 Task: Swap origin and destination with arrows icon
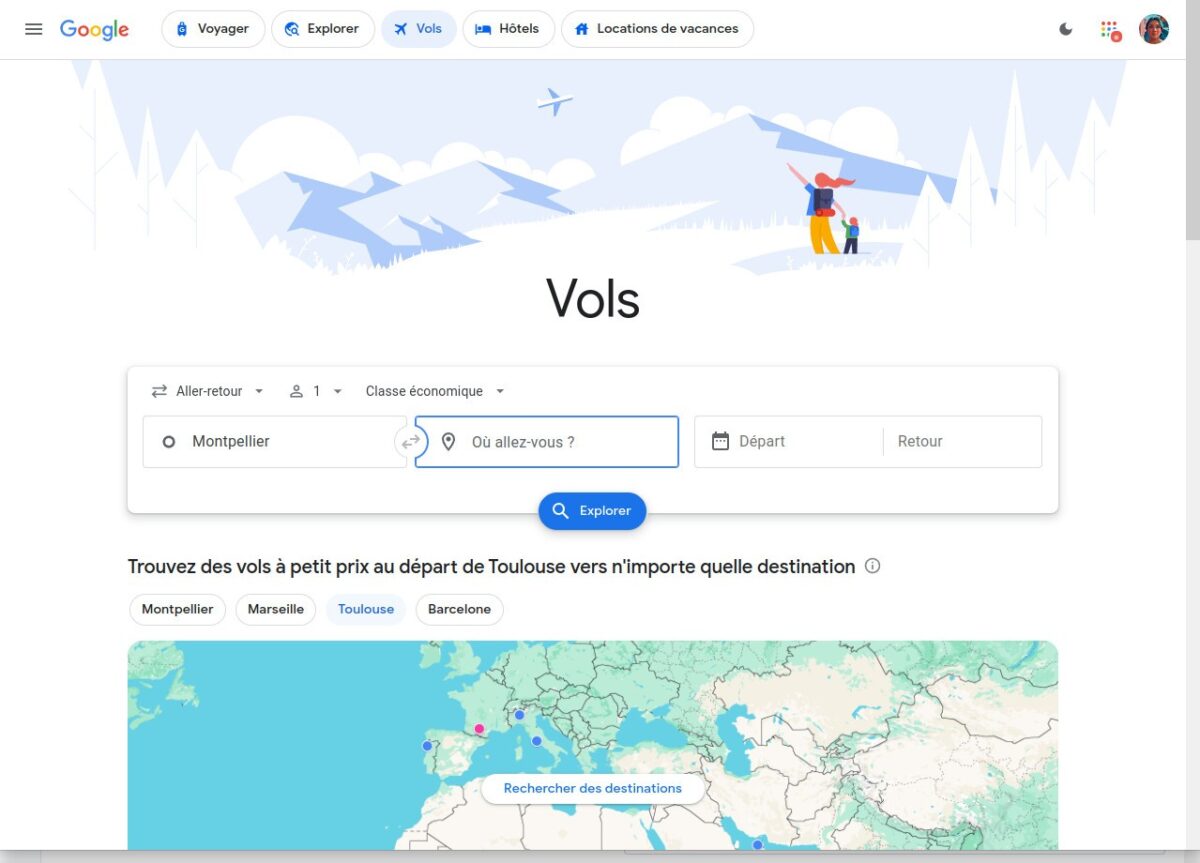[410, 441]
